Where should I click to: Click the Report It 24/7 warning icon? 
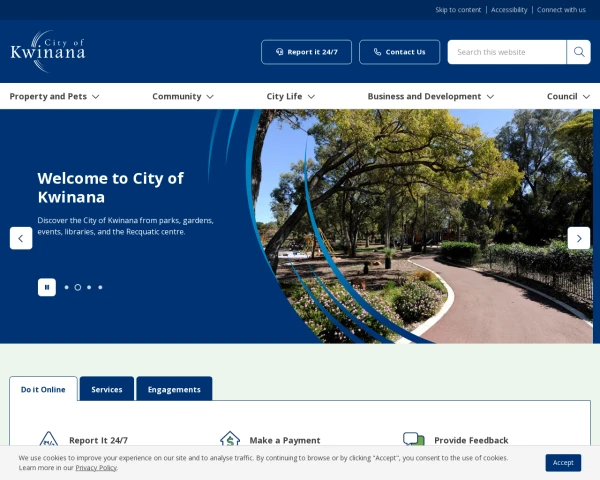click(49, 439)
